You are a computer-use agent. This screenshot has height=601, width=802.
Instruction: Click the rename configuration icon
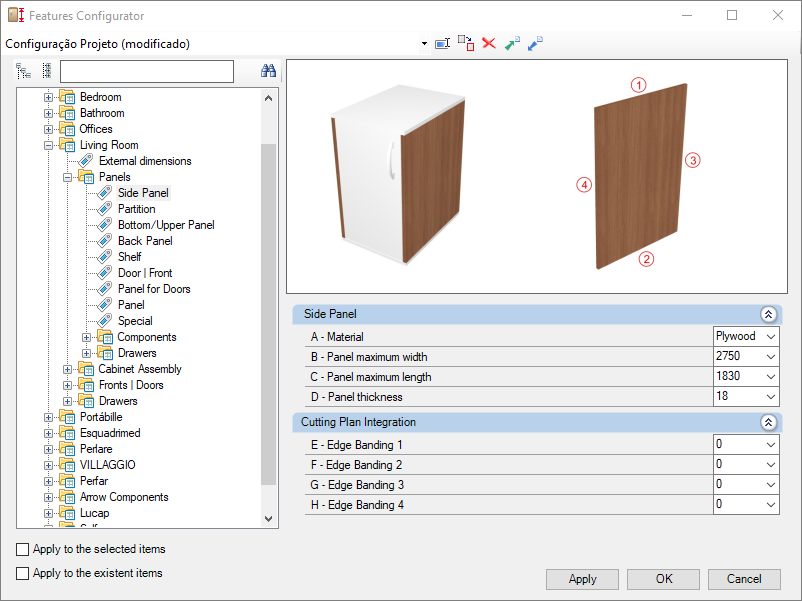coord(442,44)
